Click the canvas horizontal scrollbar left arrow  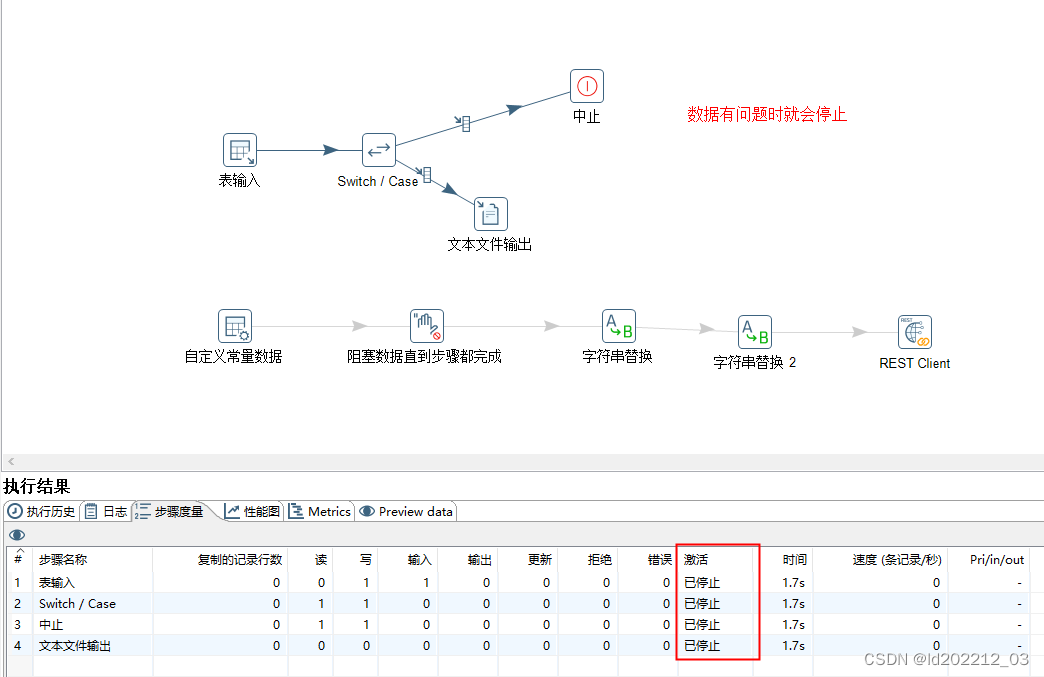point(11,461)
